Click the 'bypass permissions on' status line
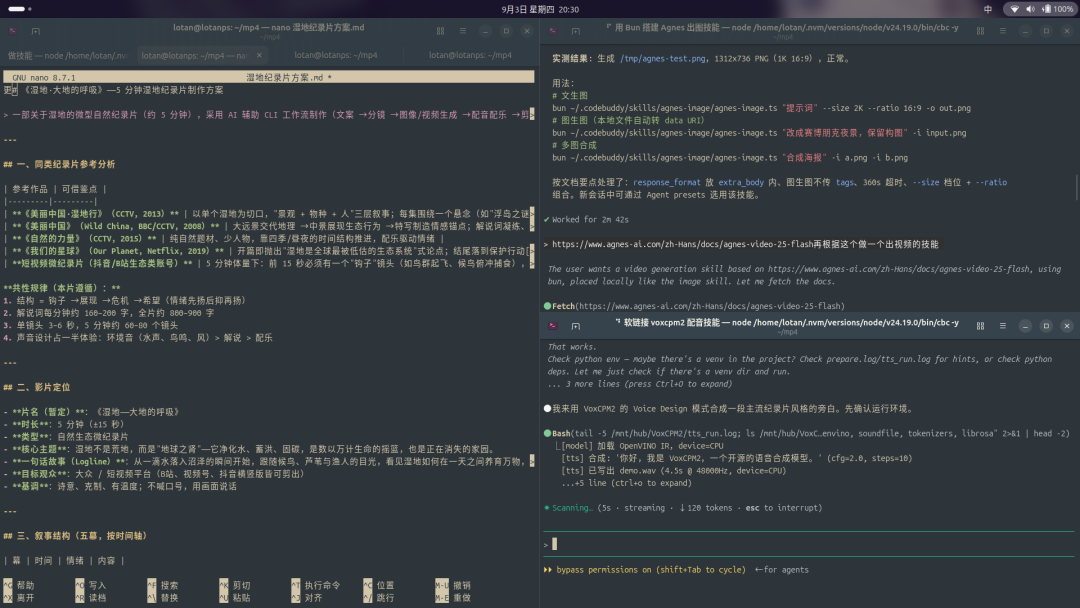The width and height of the screenshot is (1080, 608). (645, 570)
